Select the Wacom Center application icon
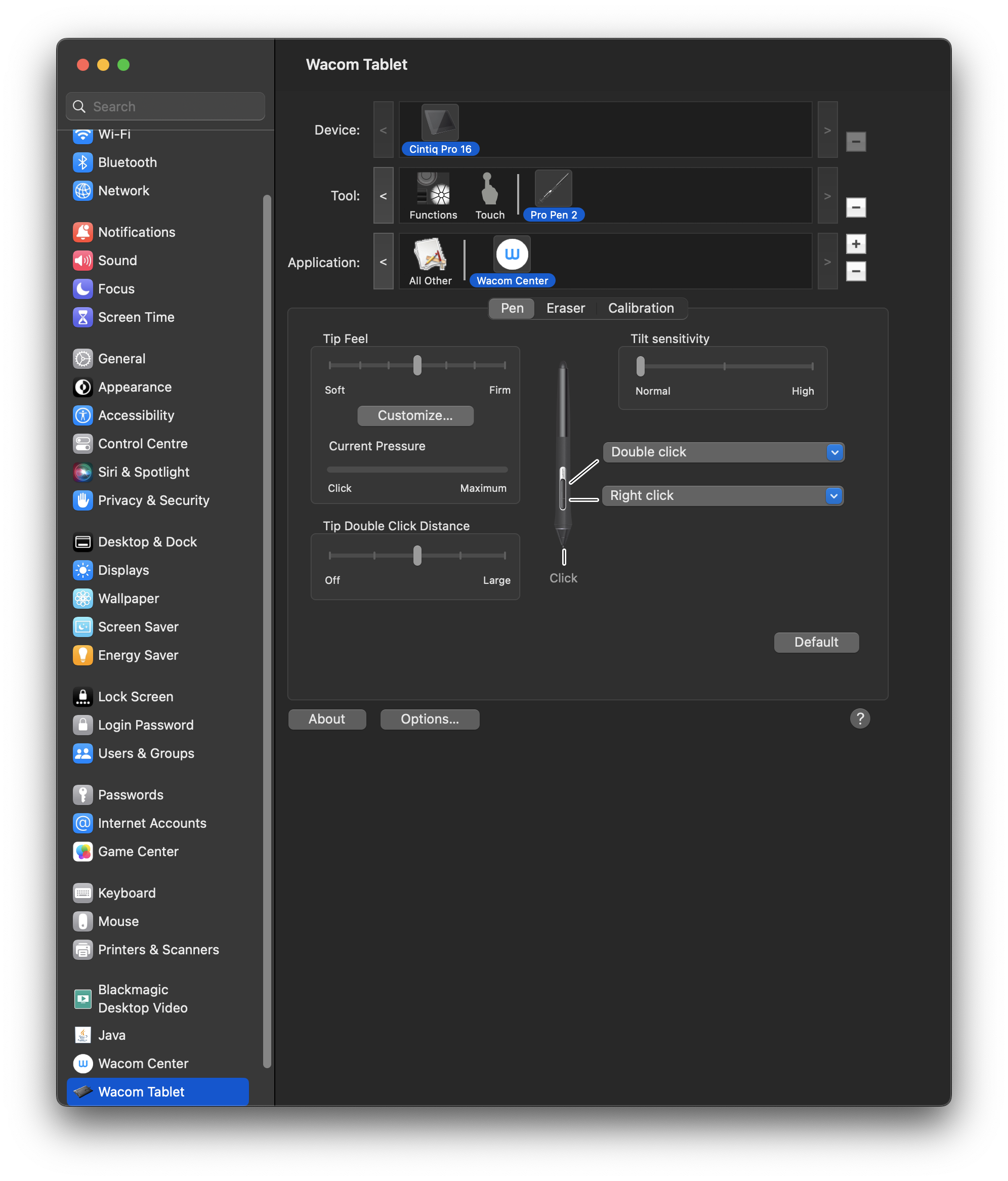The height and width of the screenshot is (1181, 1008). [512, 255]
